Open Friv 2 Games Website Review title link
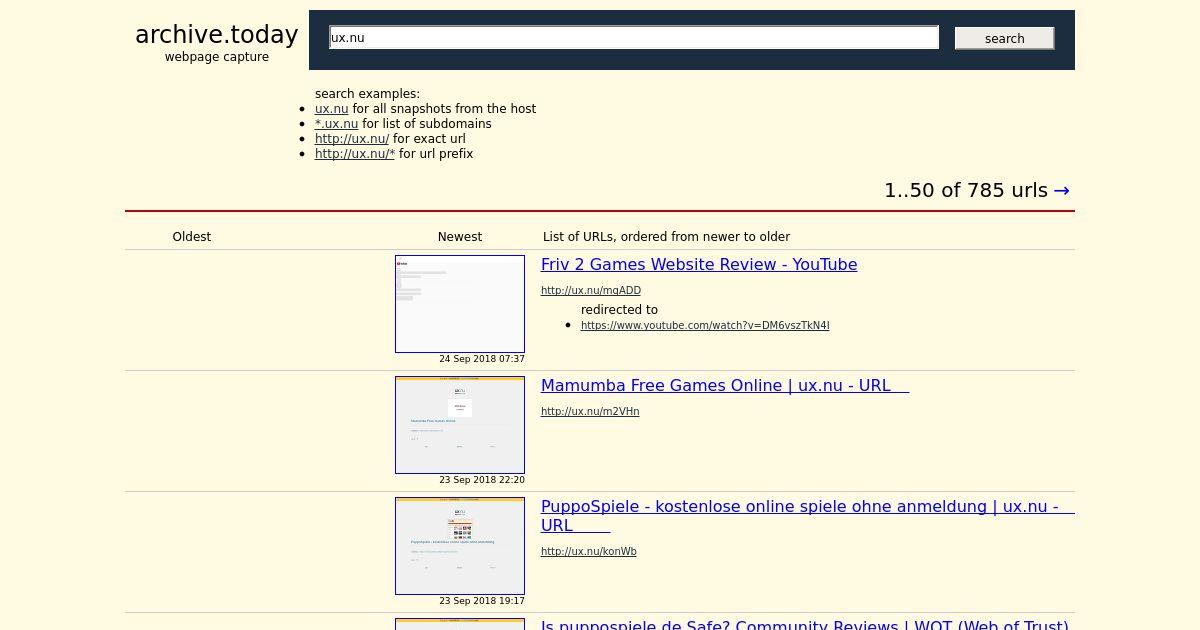 [x=699, y=265]
